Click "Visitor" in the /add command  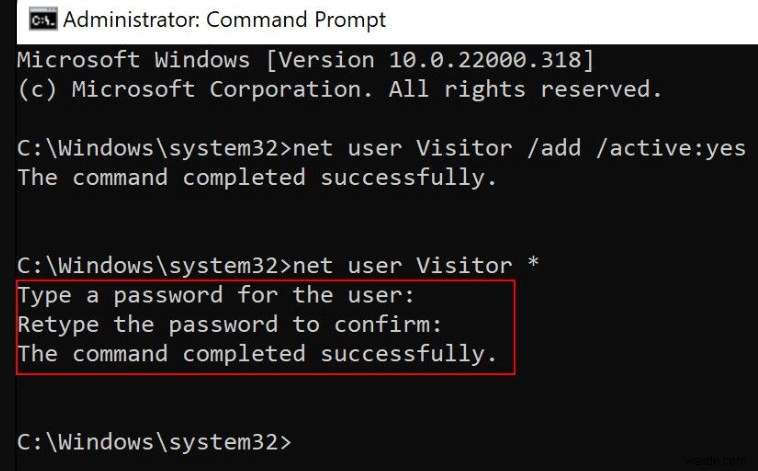pyautogui.click(x=463, y=148)
